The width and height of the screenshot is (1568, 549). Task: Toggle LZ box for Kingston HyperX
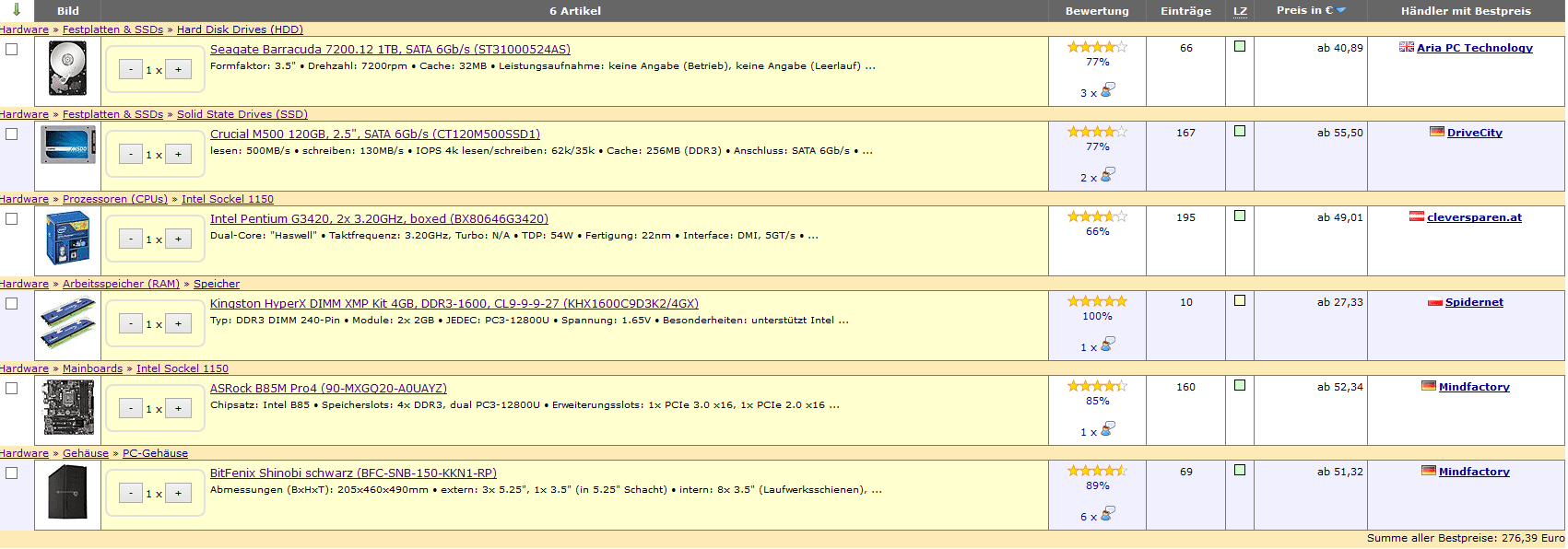coord(1240,300)
